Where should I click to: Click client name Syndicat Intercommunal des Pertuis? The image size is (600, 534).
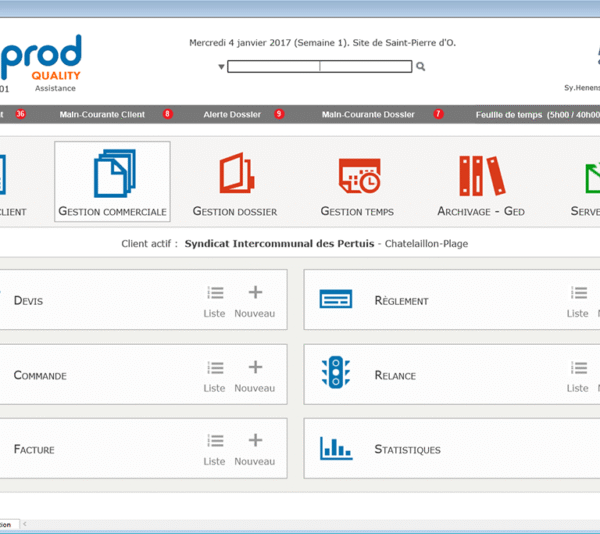(279, 244)
